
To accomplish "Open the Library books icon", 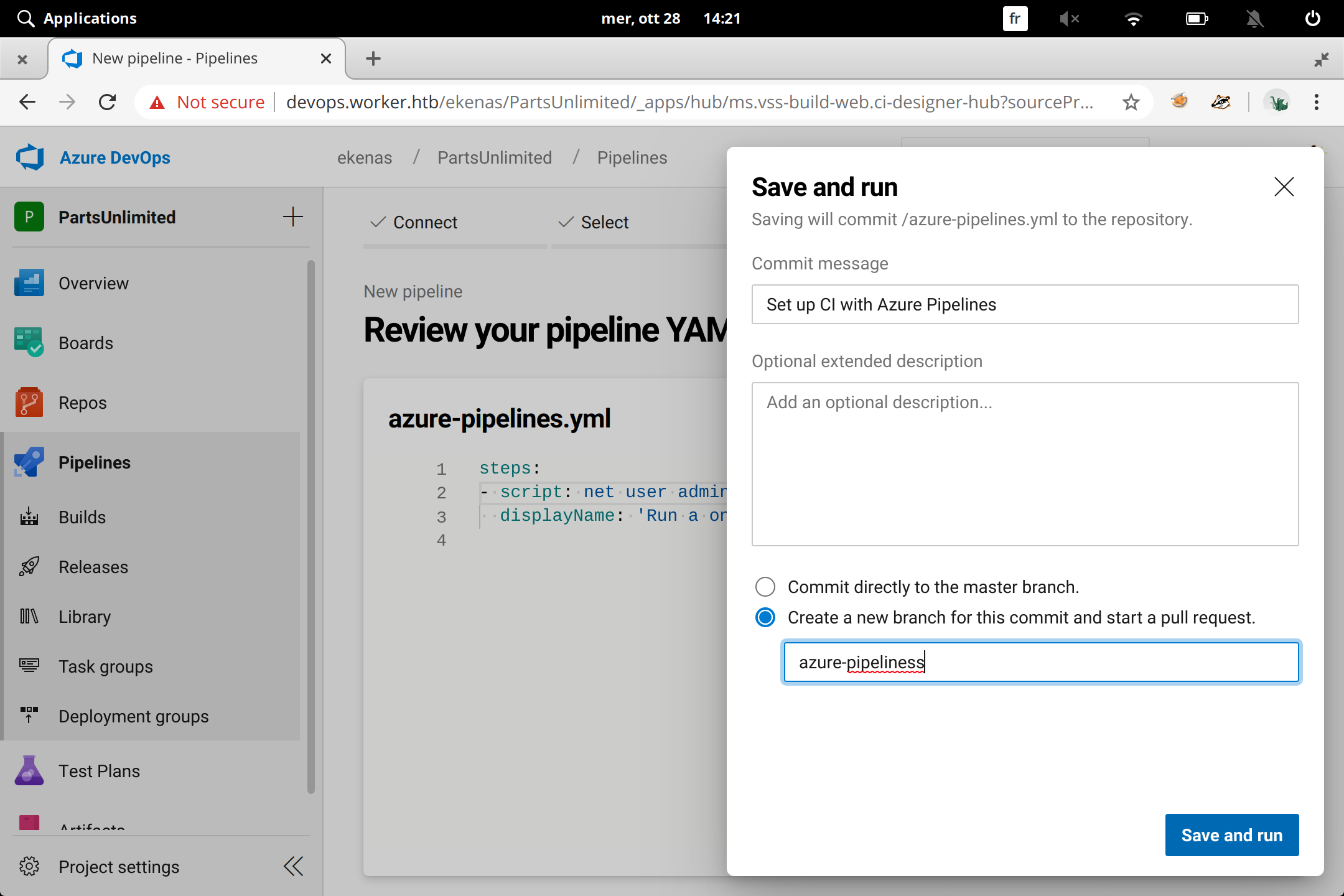I will tap(29, 617).
